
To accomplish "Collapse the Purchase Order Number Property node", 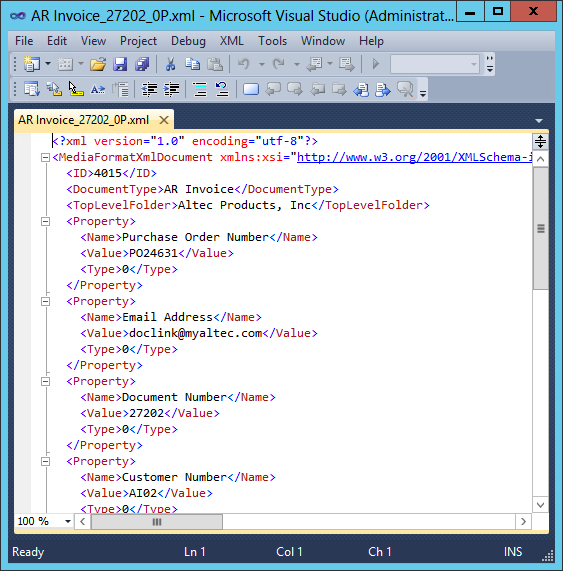I will 45,221.
